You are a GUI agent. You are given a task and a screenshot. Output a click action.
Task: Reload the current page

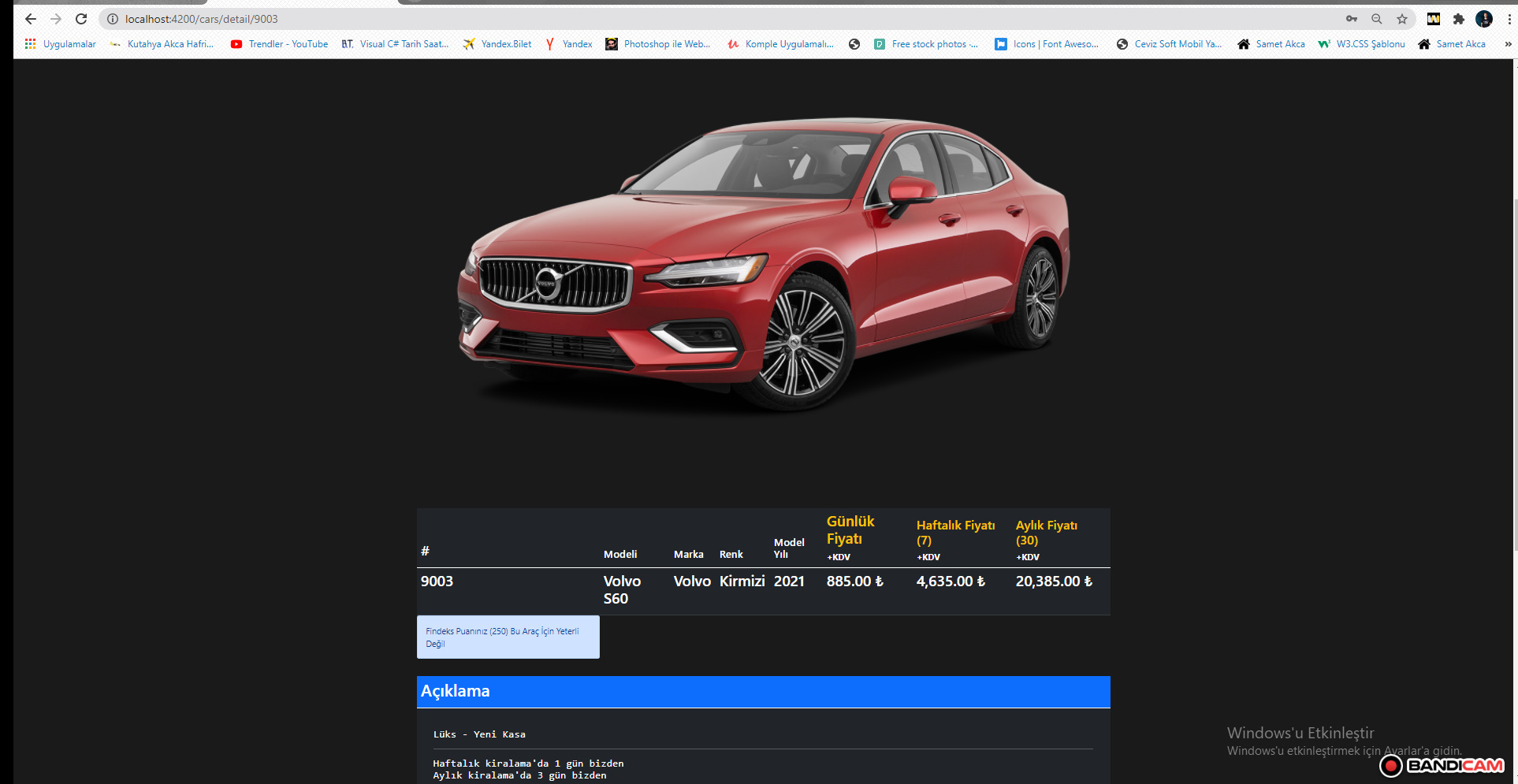click(81, 18)
